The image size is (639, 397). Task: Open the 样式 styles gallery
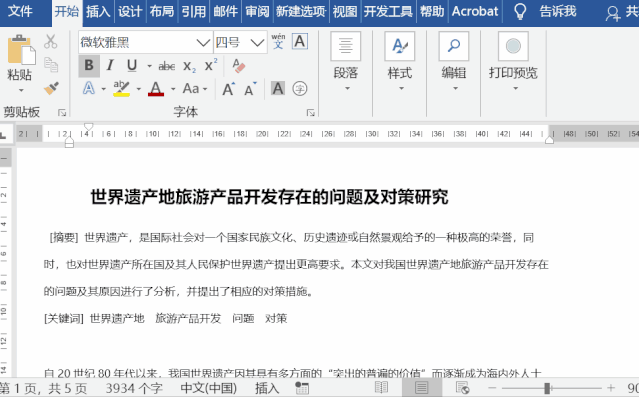coord(400,62)
